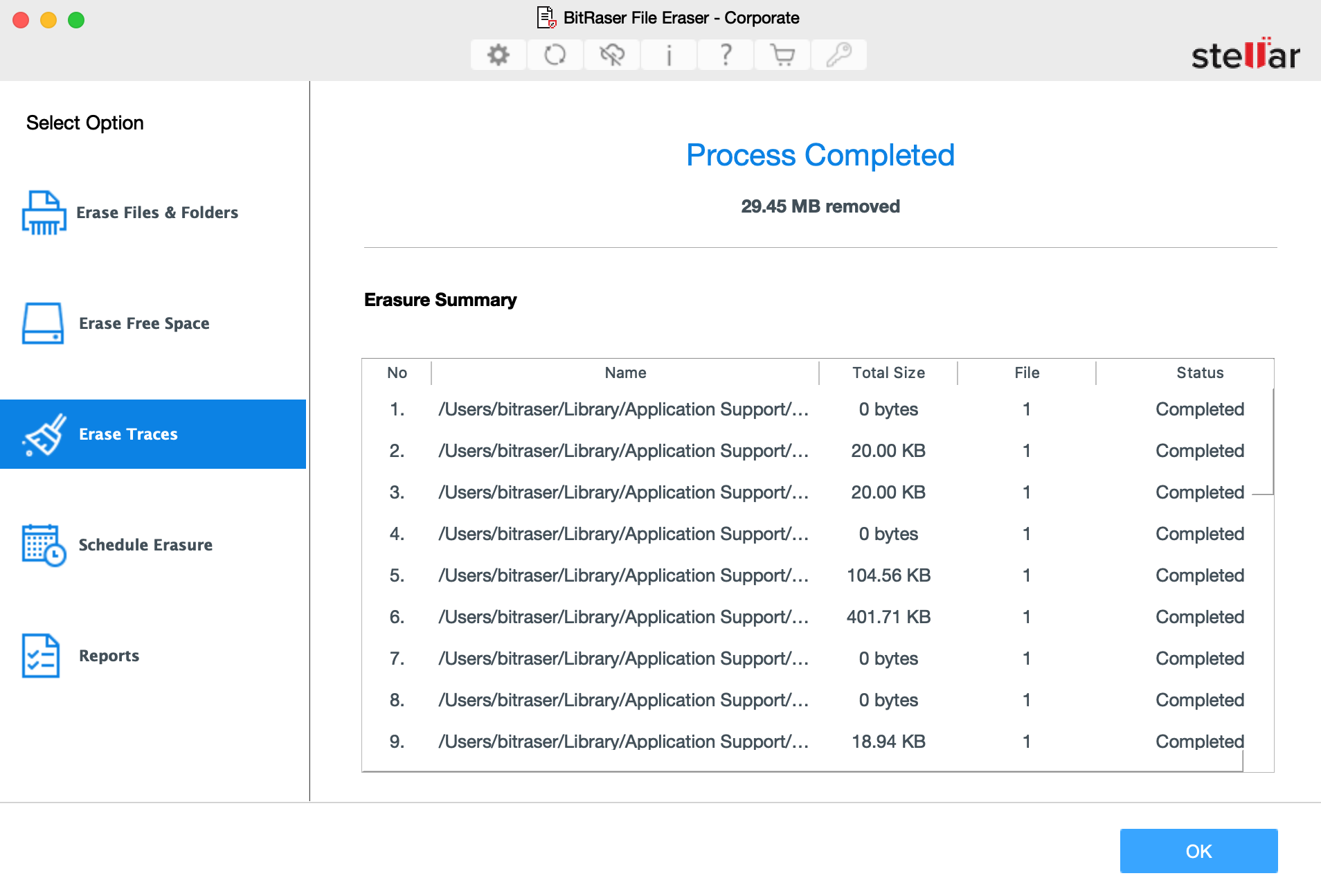The image size is (1321, 896).
Task: Select row 8 path in summary
Action: [x=623, y=700]
